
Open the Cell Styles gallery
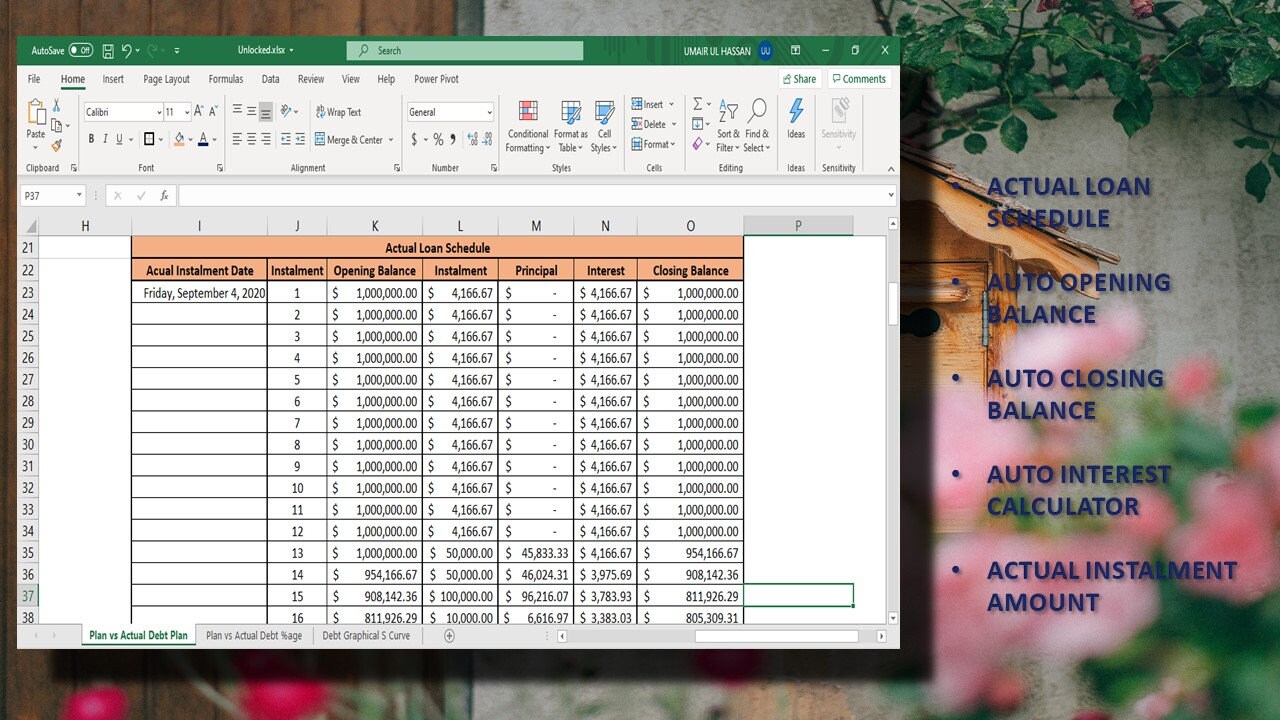(x=604, y=124)
